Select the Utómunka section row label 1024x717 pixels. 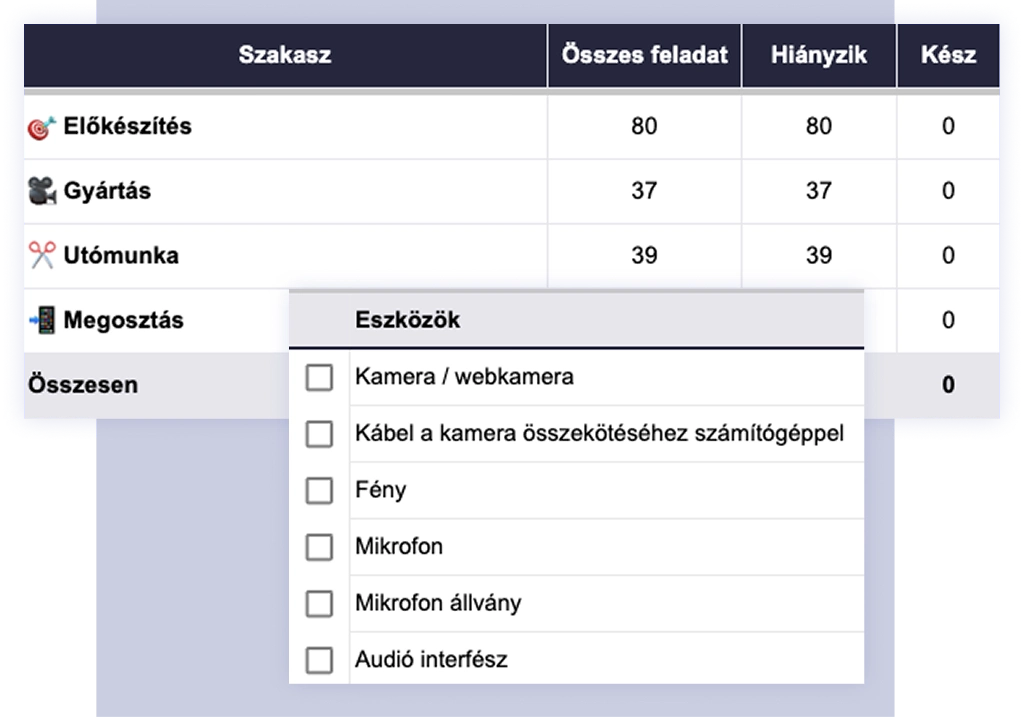pos(121,255)
